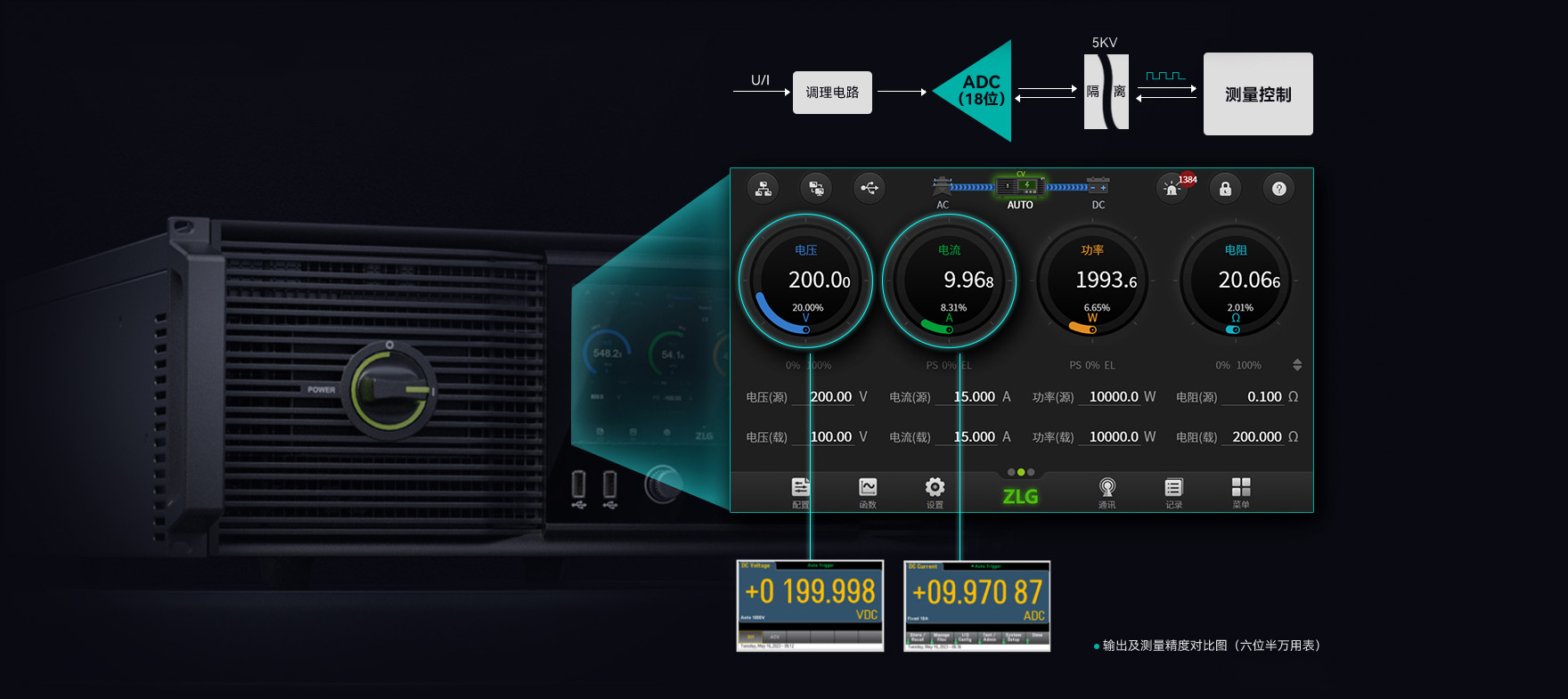Open the 配置 configuration icon
The width and height of the screenshot is (1568, 699).
click(x=801, y=492)
